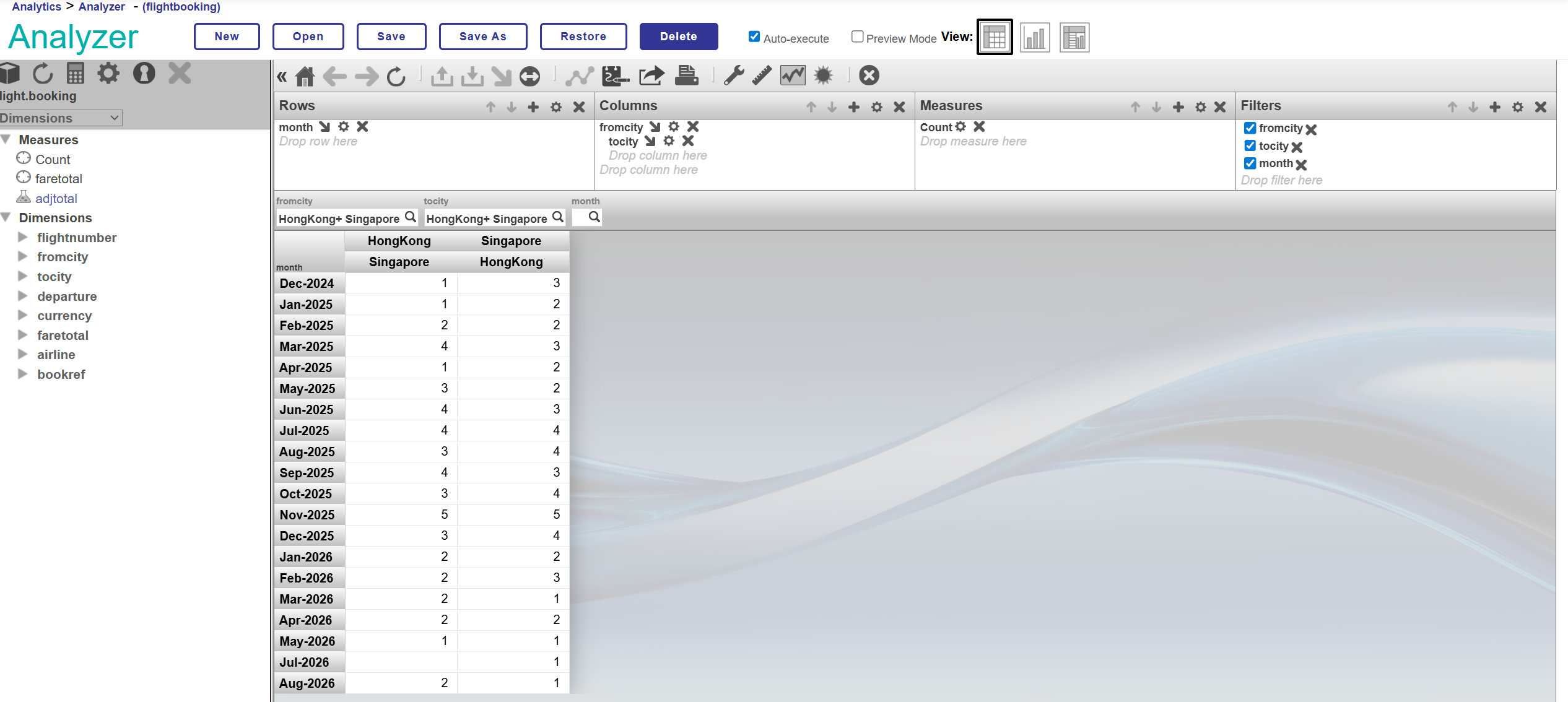The image size is (1568, 702).
Task: Click the printer icon in the toolbar
Action: tap(686, 76)
